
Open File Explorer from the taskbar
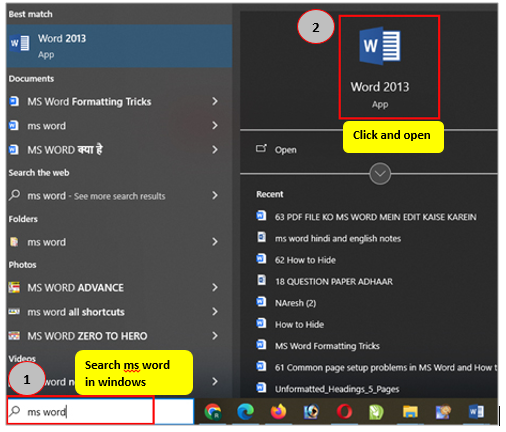pos(410,412)
